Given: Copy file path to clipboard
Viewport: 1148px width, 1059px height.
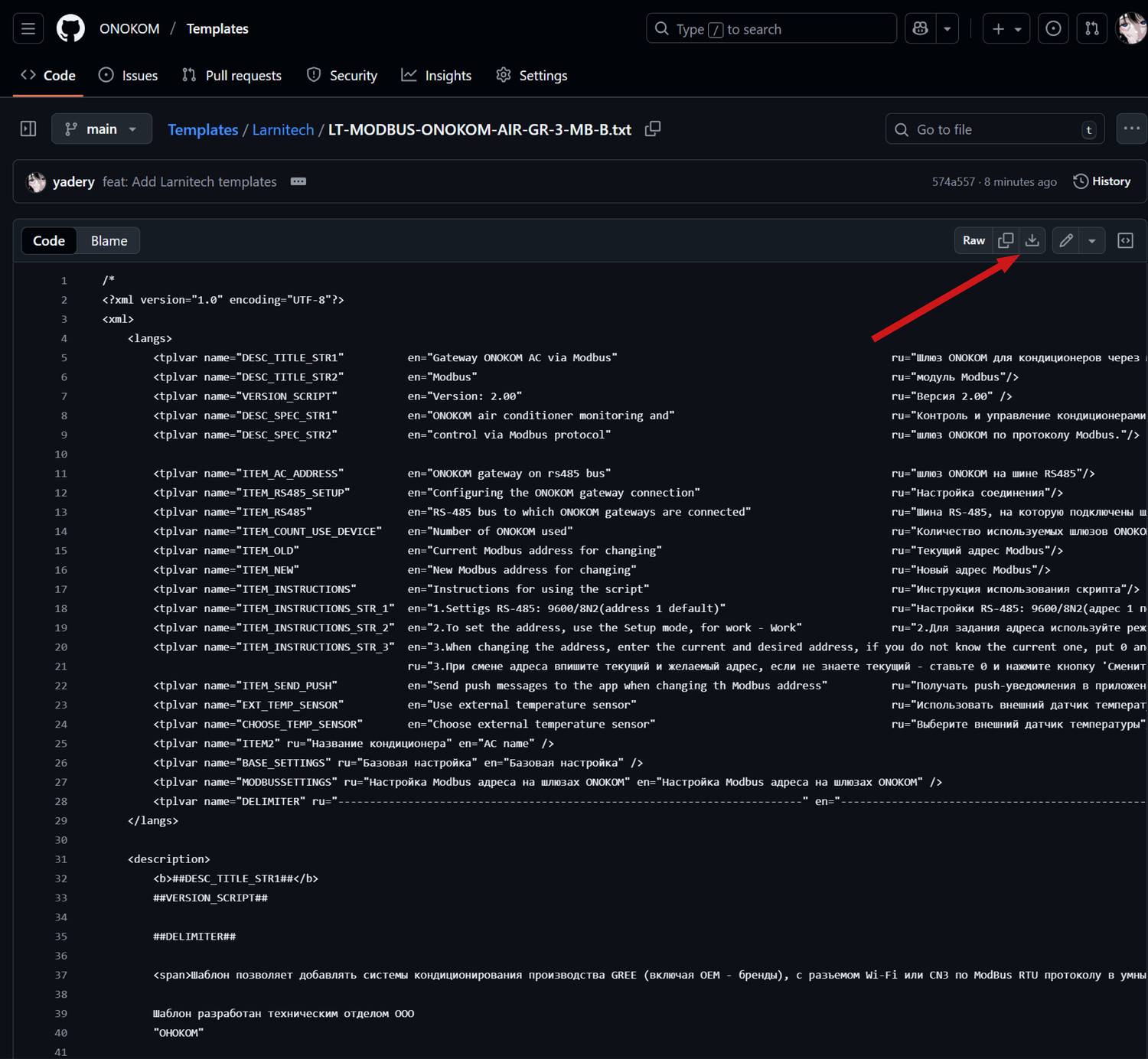Looking at the screenshot, I should coord(653,129).
